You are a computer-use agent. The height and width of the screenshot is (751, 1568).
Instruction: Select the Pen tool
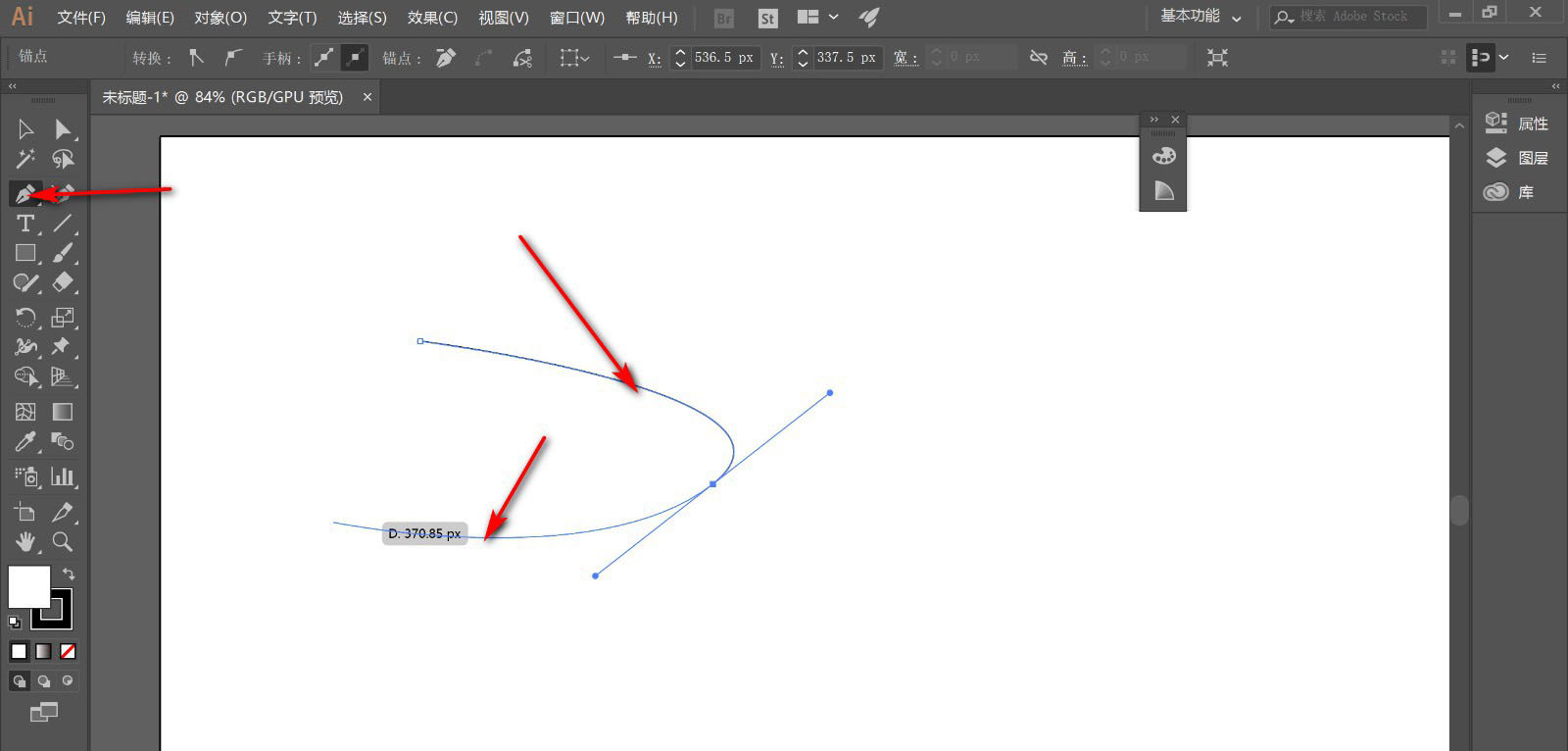click(x=25, y=193)
